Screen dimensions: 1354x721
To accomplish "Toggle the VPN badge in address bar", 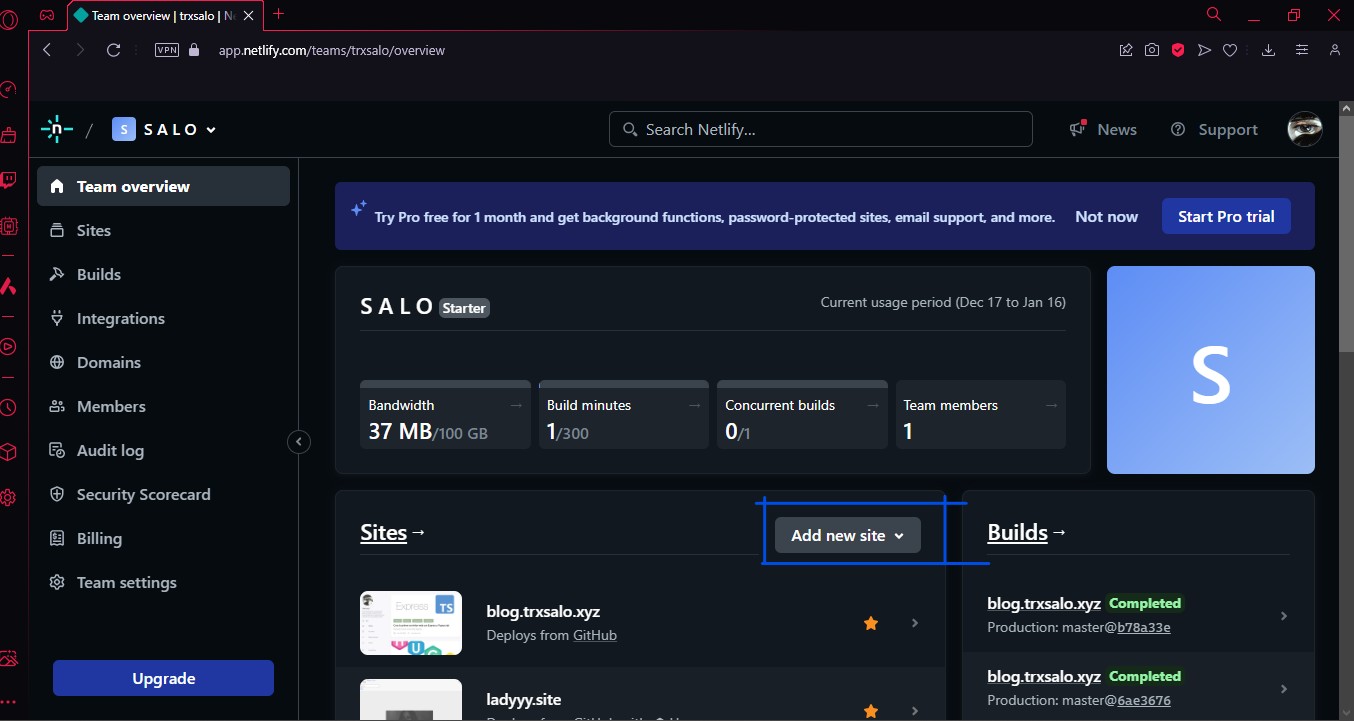I will 167,50.
